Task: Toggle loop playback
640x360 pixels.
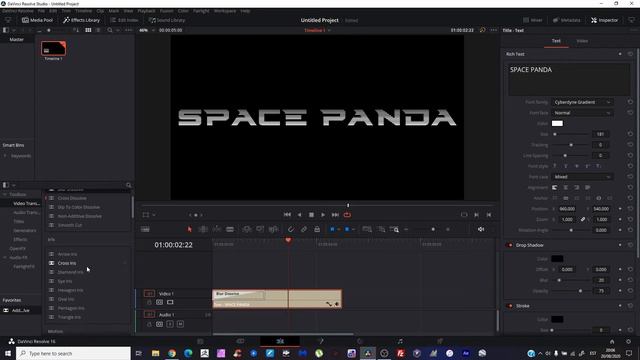Action: tap(347, 215)
